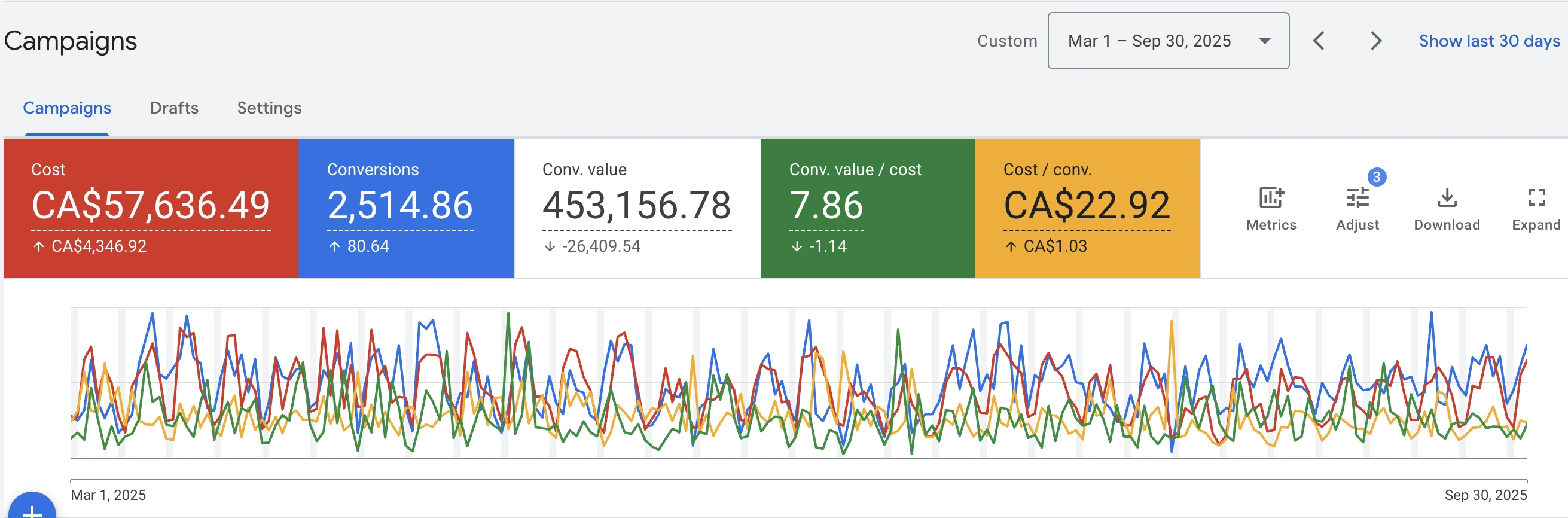Click the Custom date label

click(x=1007, y=41)
